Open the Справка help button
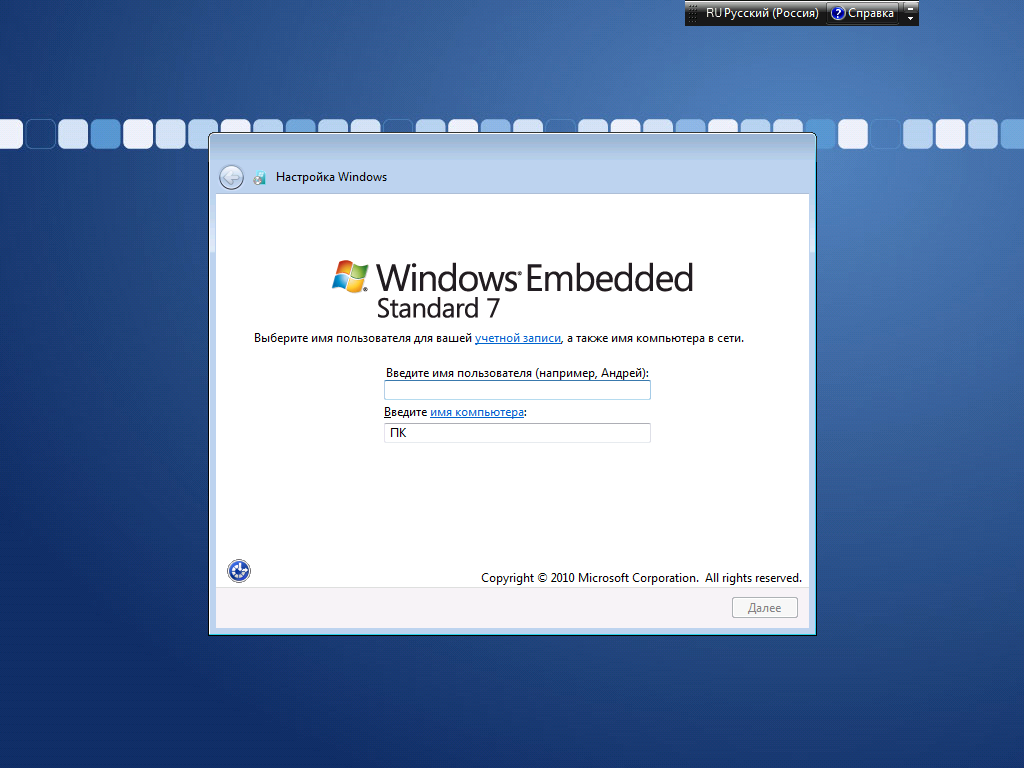This screenshot has width=1024, height=768. 863,13
